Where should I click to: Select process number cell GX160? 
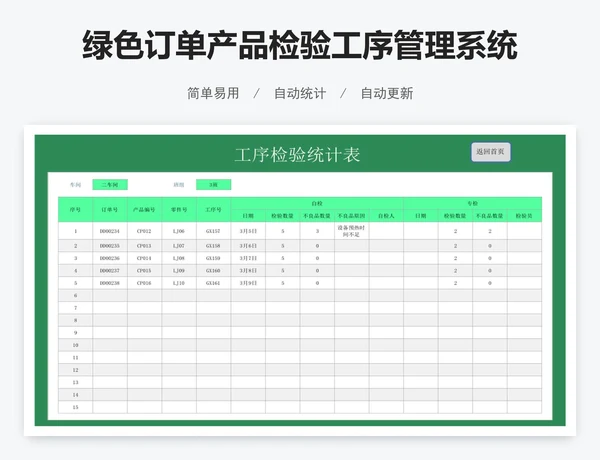[214, 271]
